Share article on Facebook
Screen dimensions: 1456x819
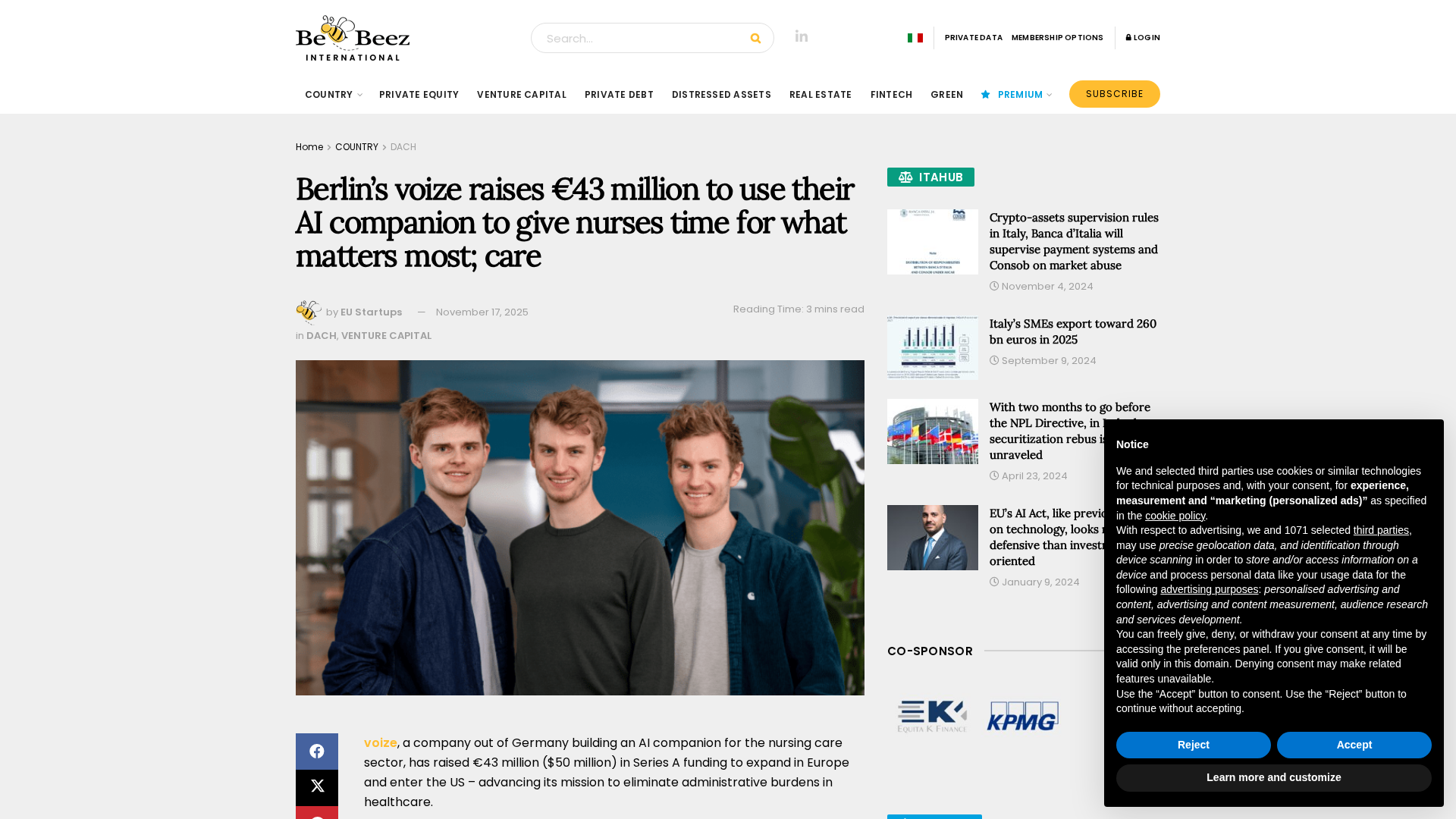click(x=317, y=751)
